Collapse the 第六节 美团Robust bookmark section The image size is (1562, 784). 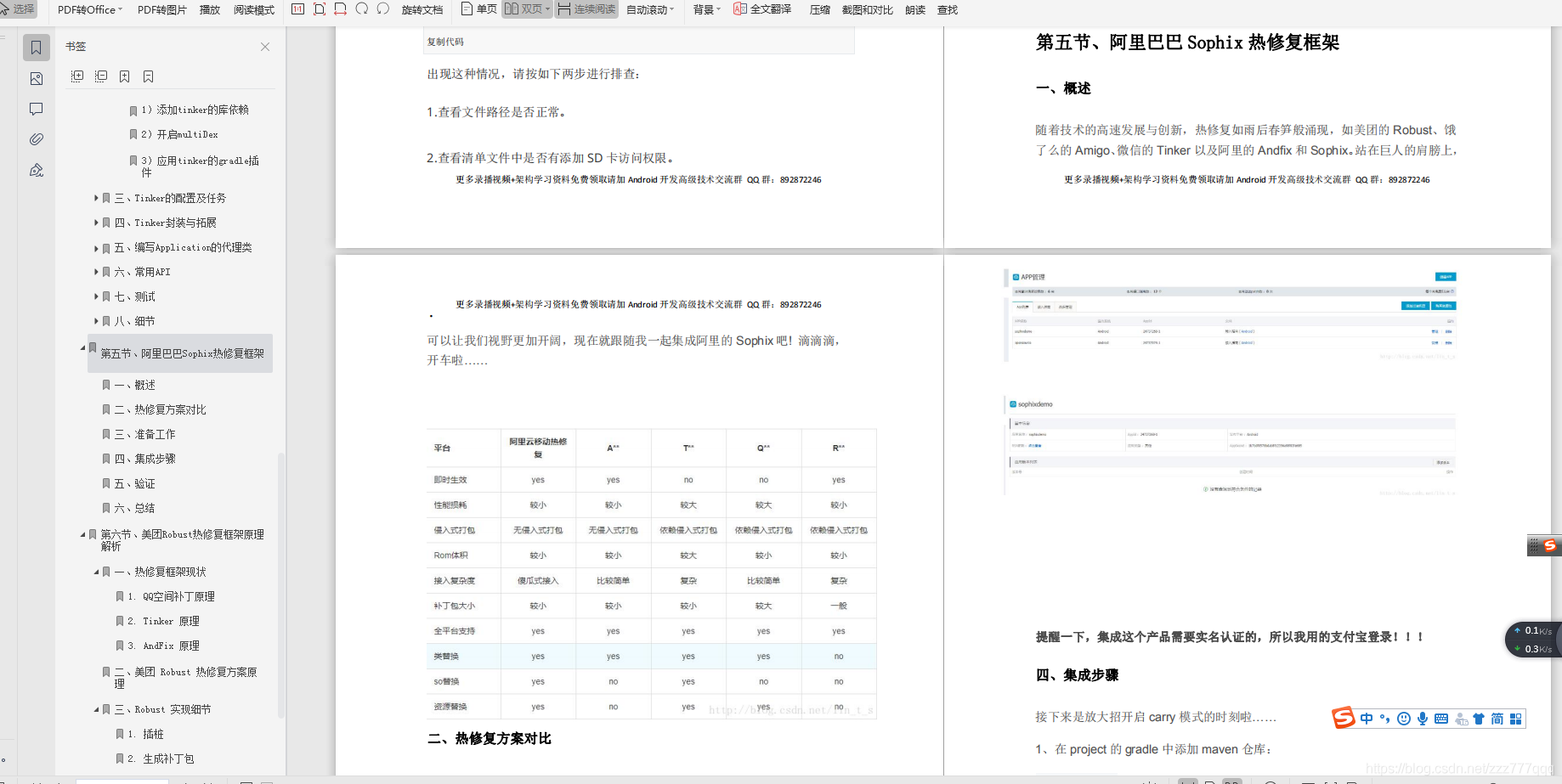click(x=83, y=534)
